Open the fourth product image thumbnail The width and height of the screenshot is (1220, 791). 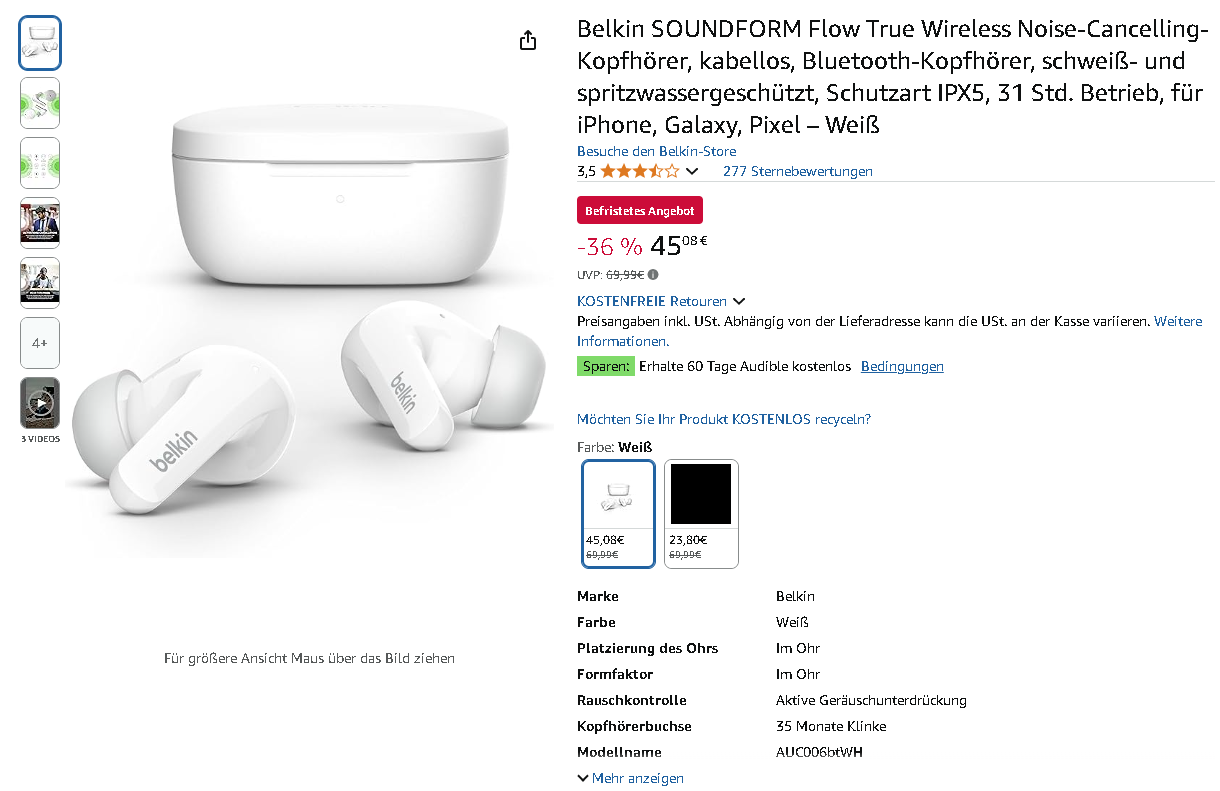tap(40, 223)
